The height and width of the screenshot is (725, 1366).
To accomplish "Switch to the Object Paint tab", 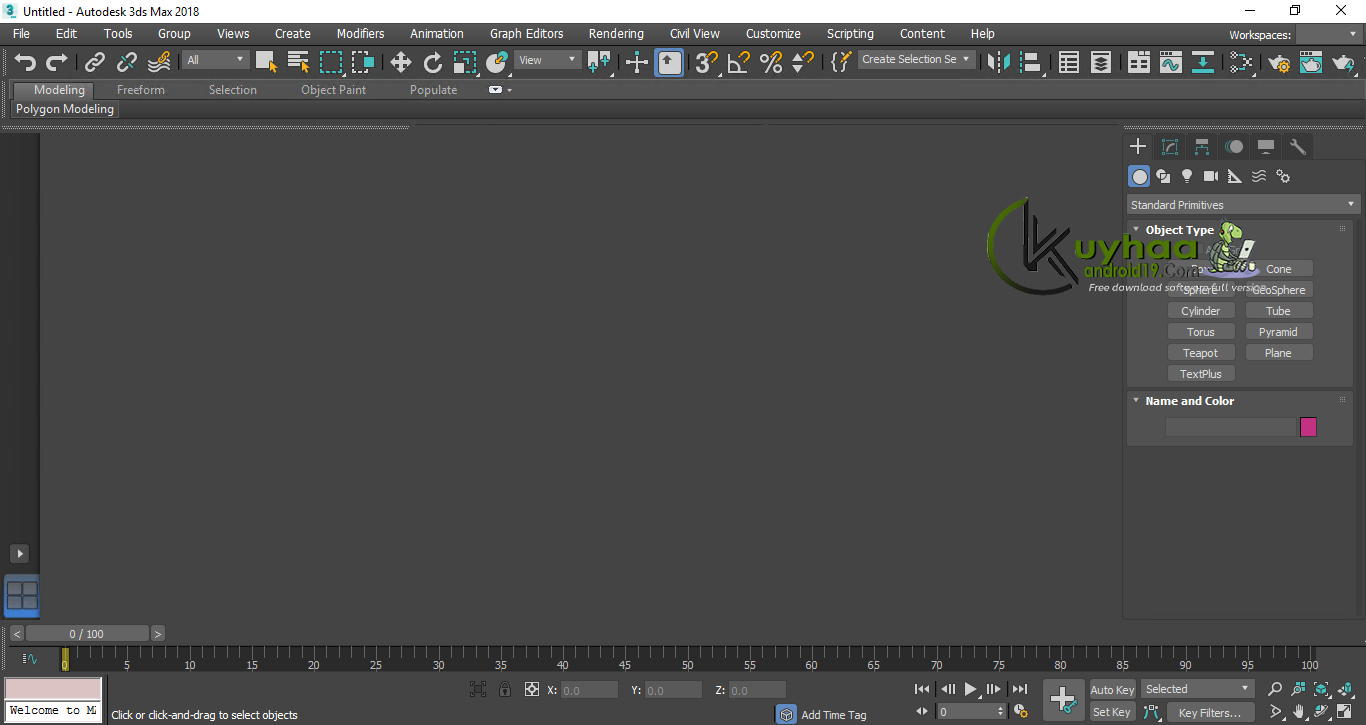I will (x=333, y=90).
